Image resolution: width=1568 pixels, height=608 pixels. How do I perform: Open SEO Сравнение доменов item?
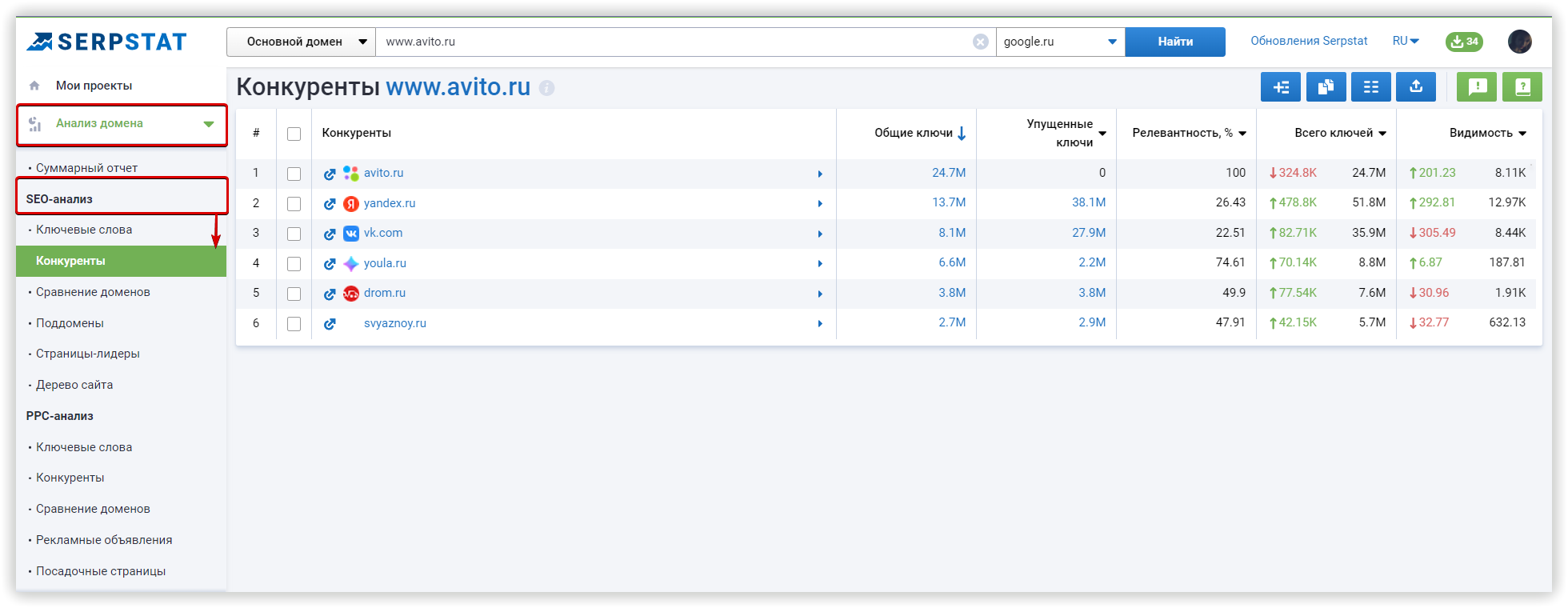click(93, 292)
